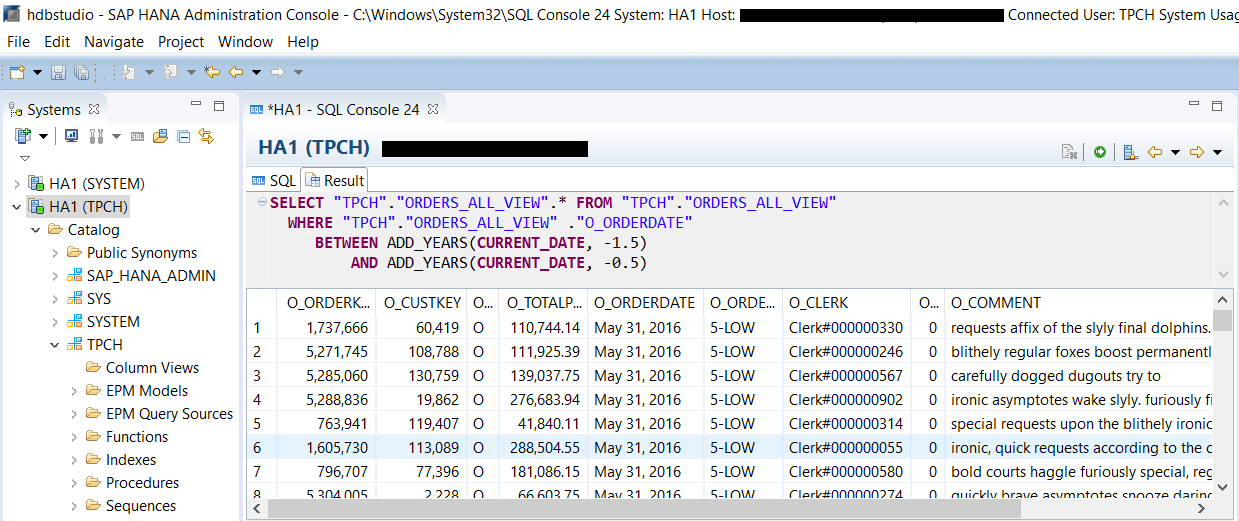Viewport: 1239px width, 521px height.
Task: Collapse the HA1 (TPCH) node
Action: [x=17, y=207]
